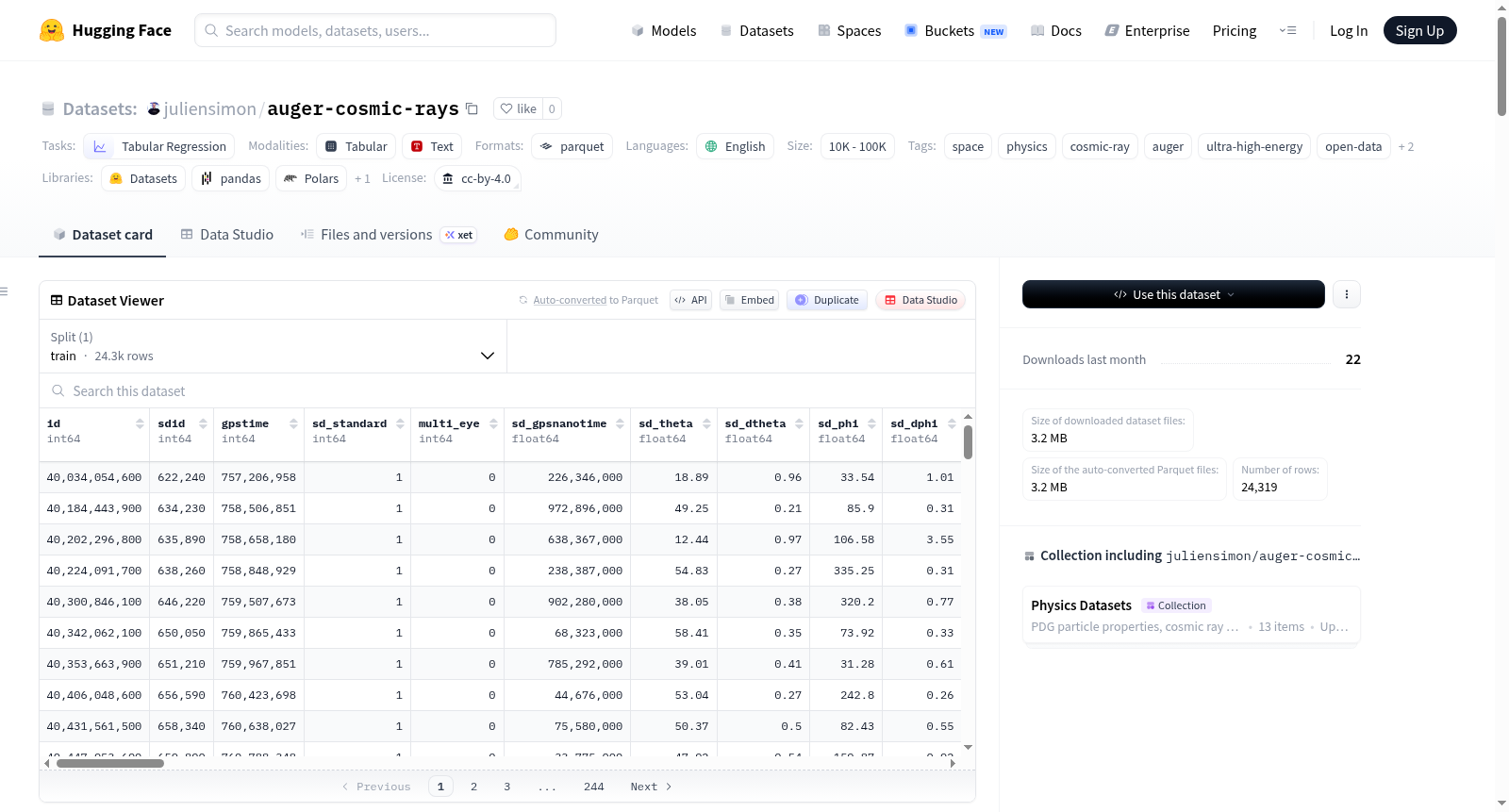The image size is (1509, 812).
Task: Sort the sd_standard column
Action: (401, 424)
